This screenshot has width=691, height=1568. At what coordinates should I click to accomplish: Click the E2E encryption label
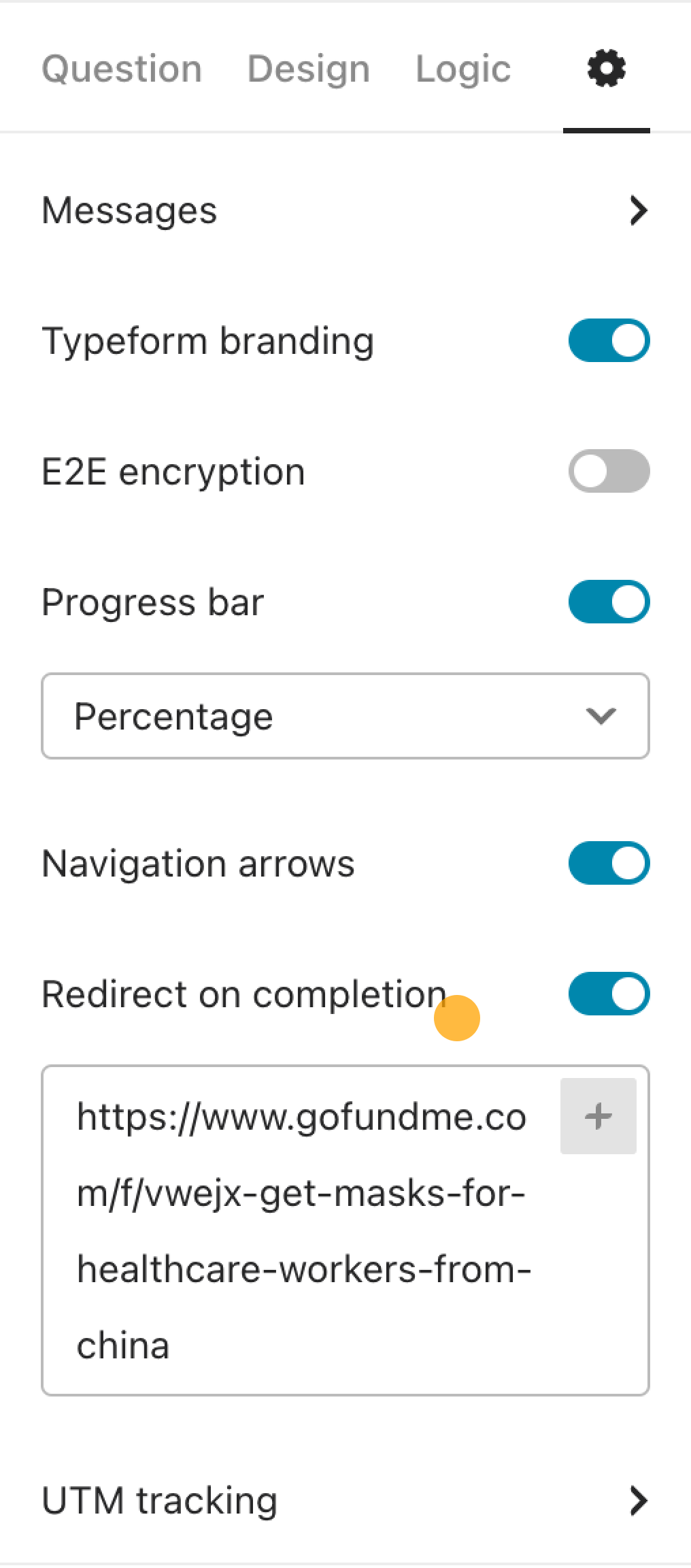[x=173, y=472]
